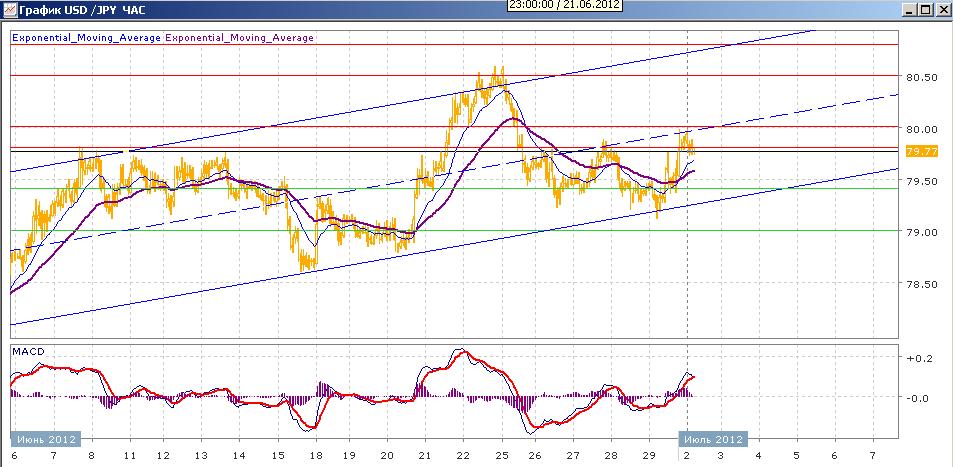Click the chart window icon in title bar
Screen dimensions: 953x467
click(9, 9)
